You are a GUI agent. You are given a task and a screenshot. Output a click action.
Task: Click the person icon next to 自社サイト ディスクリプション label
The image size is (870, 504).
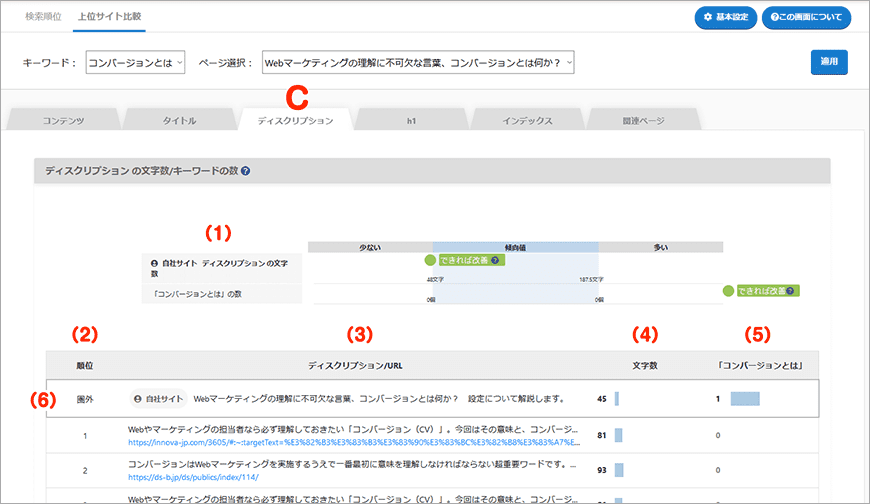pyautogui.click(x=154, y=263)
